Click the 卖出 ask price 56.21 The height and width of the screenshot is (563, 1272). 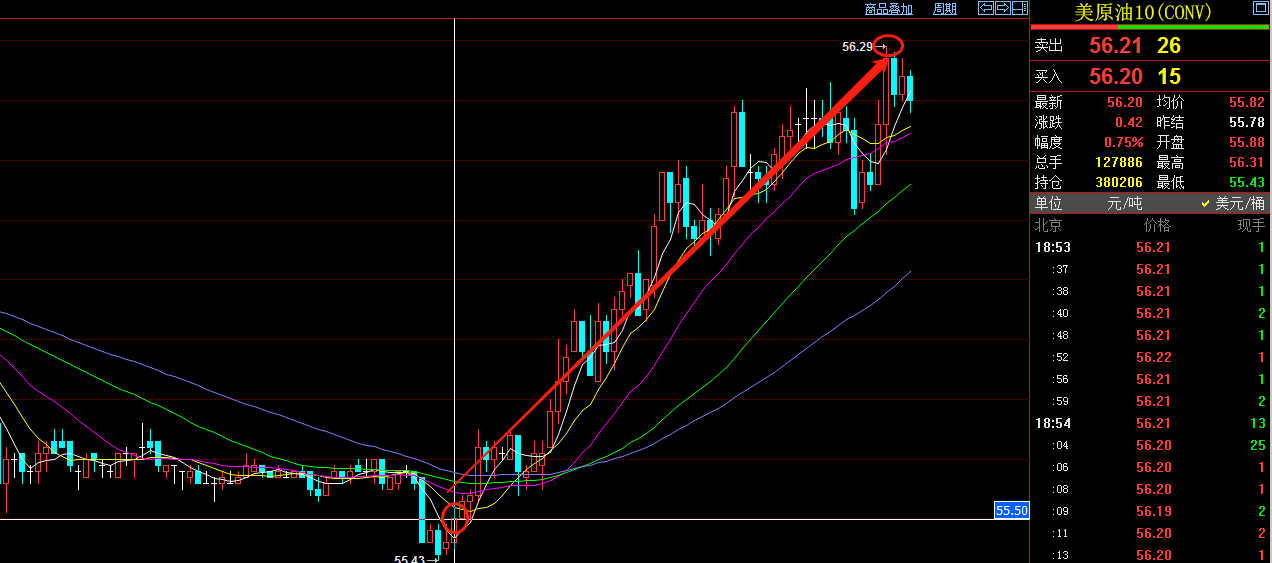click(x=1115, y=46)
